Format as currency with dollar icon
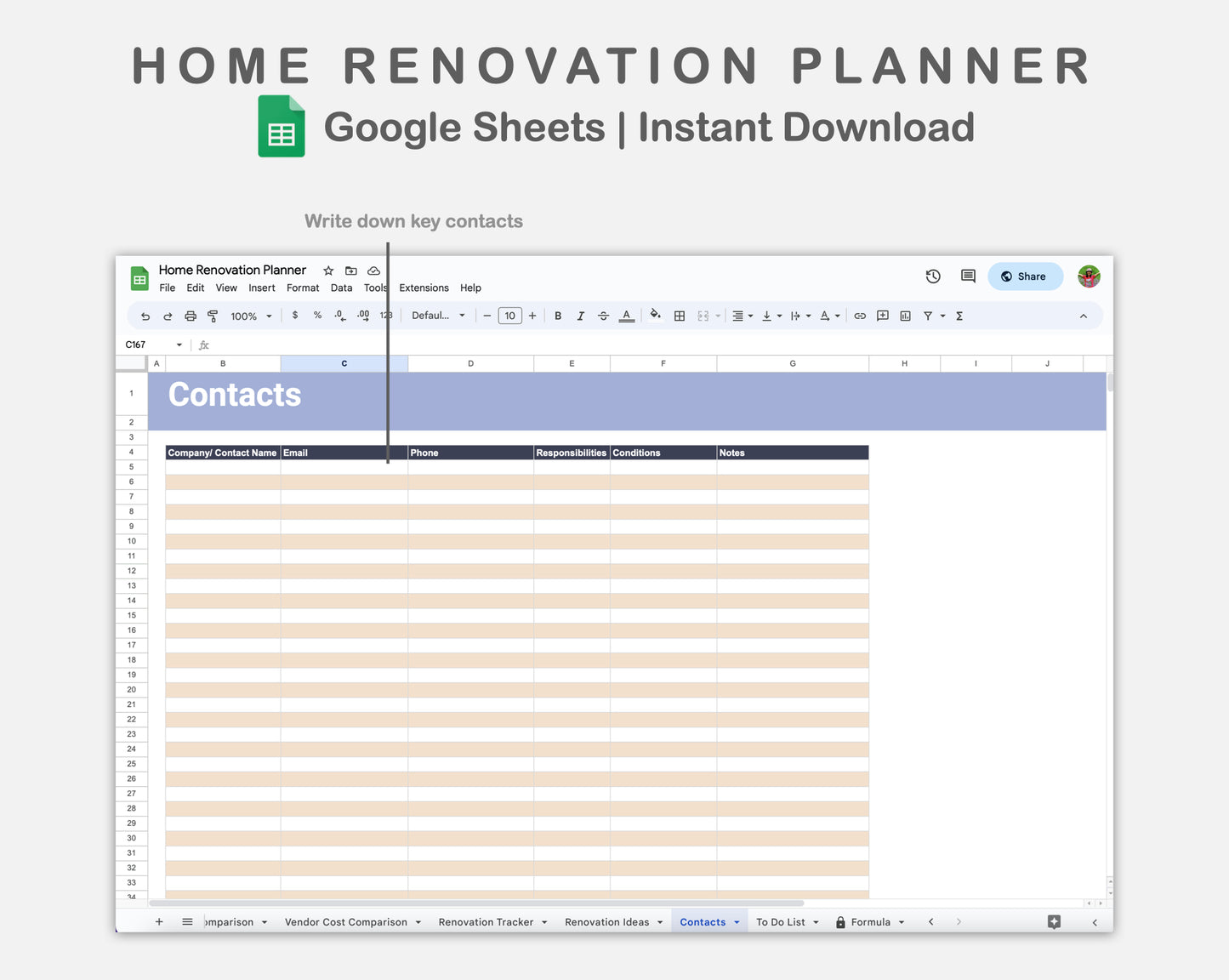Screen dimensions: 1229x980 (295, 316)
